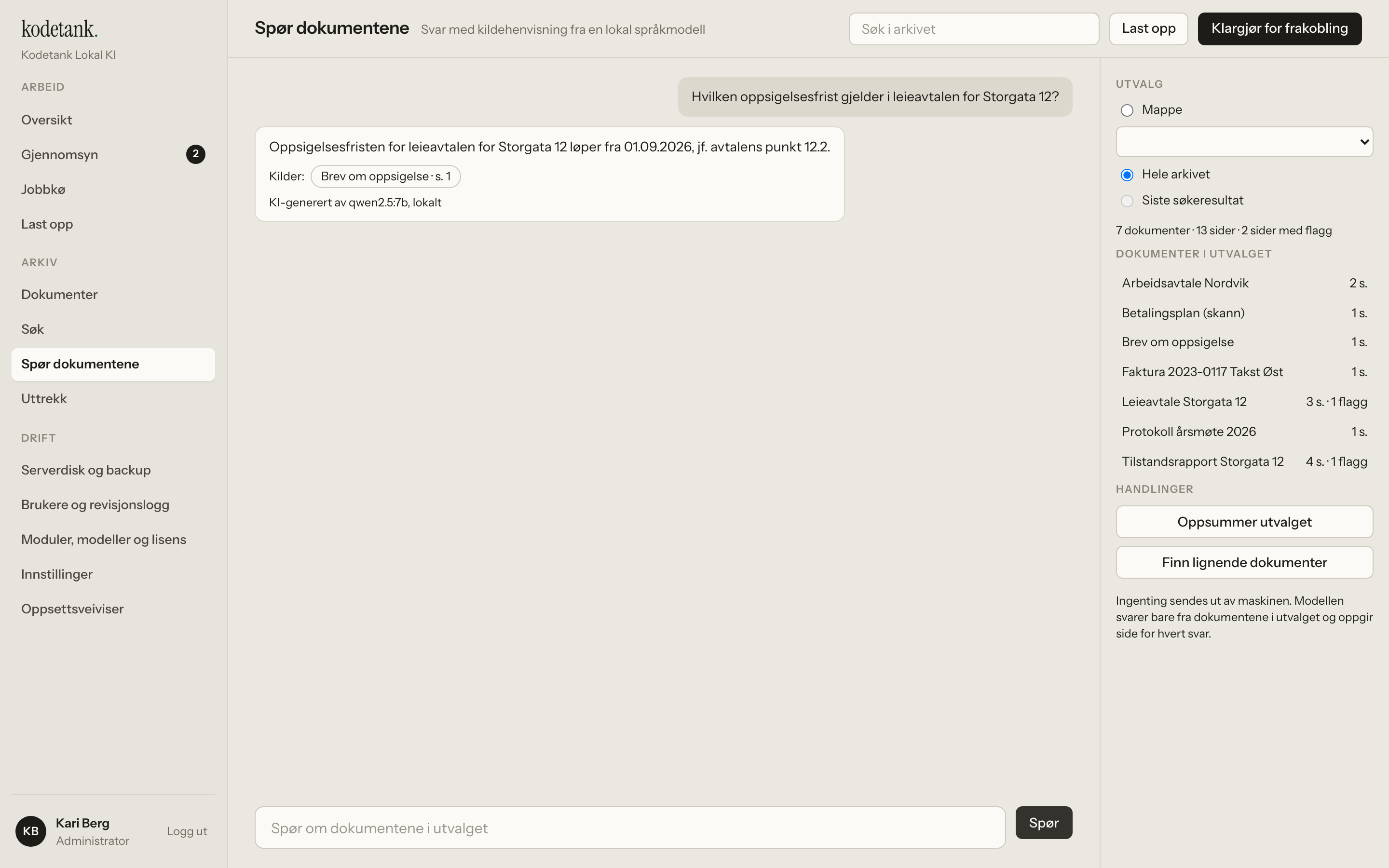Select the Hele arkivet radio option

(1127, 175)
